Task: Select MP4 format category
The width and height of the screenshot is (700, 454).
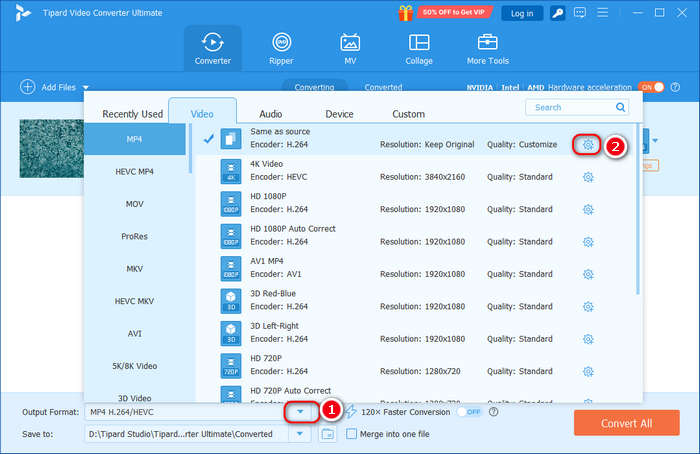Action: (x=134, y=139)
